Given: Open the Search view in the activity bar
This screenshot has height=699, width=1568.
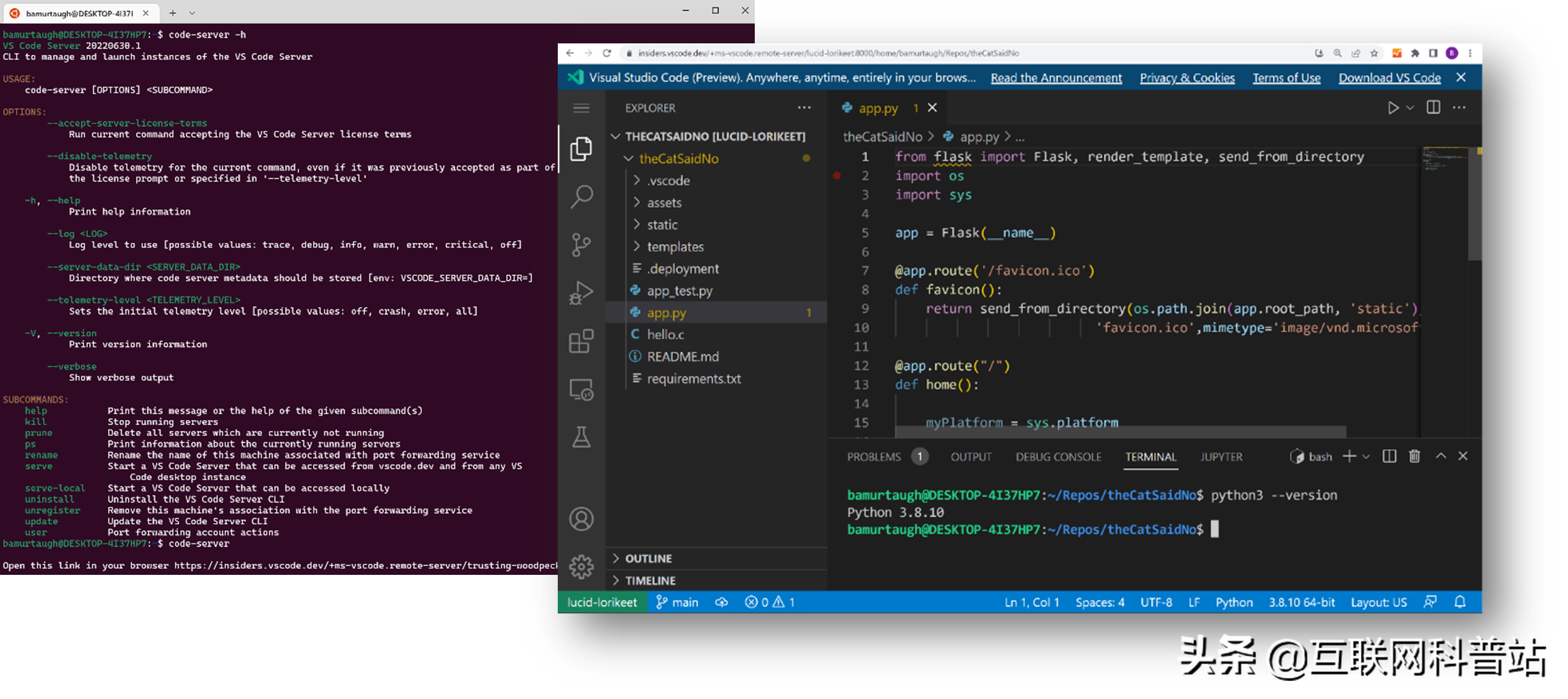Looking at the screenshot, I should tap(581, 196).
